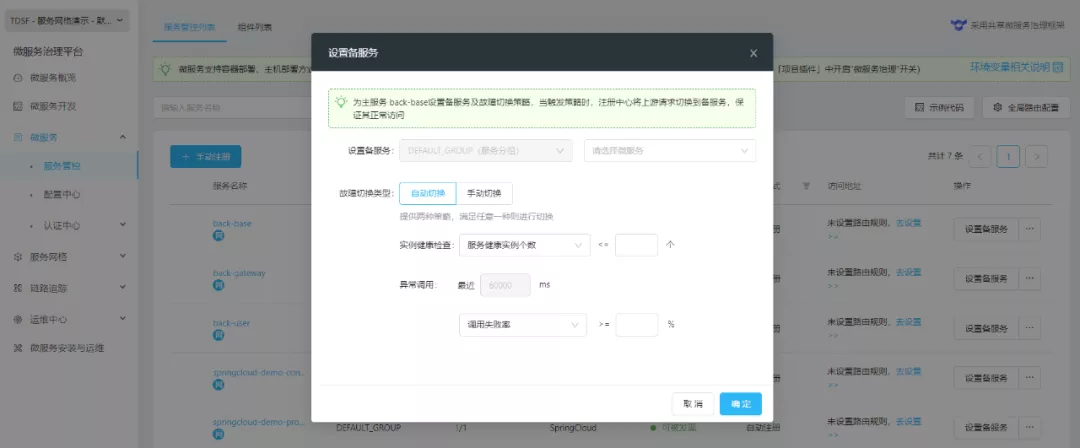
Task: Click 去设置 link in back-user row
Action: [x=908, y=322]
